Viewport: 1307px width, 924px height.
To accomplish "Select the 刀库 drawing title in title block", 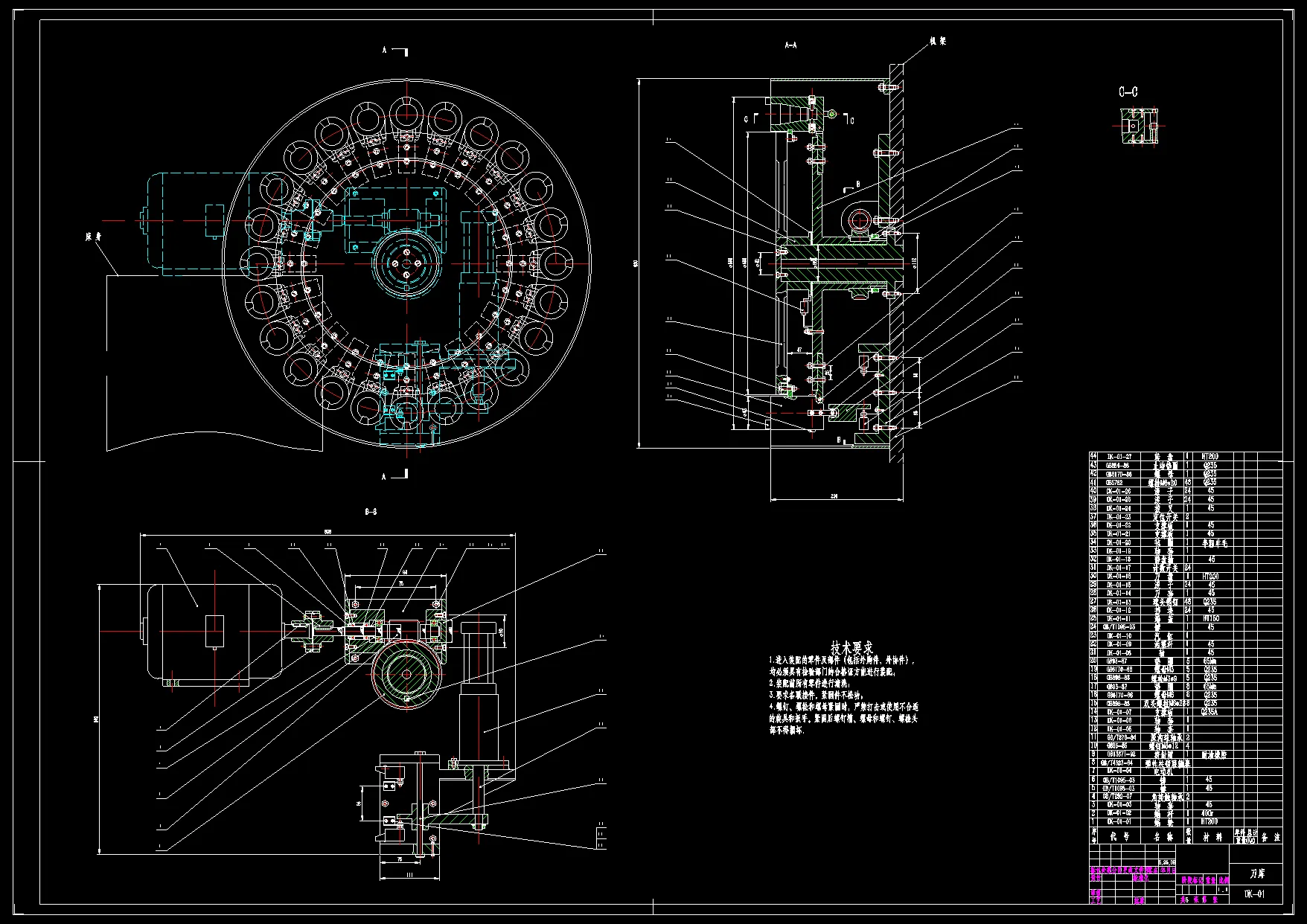I will (x=1257, y=874).
